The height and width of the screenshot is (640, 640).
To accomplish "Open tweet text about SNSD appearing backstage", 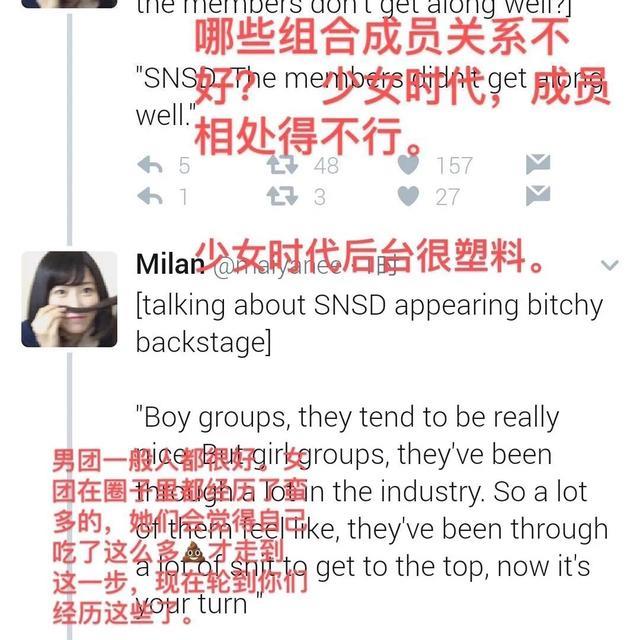I will pos(369,323).
